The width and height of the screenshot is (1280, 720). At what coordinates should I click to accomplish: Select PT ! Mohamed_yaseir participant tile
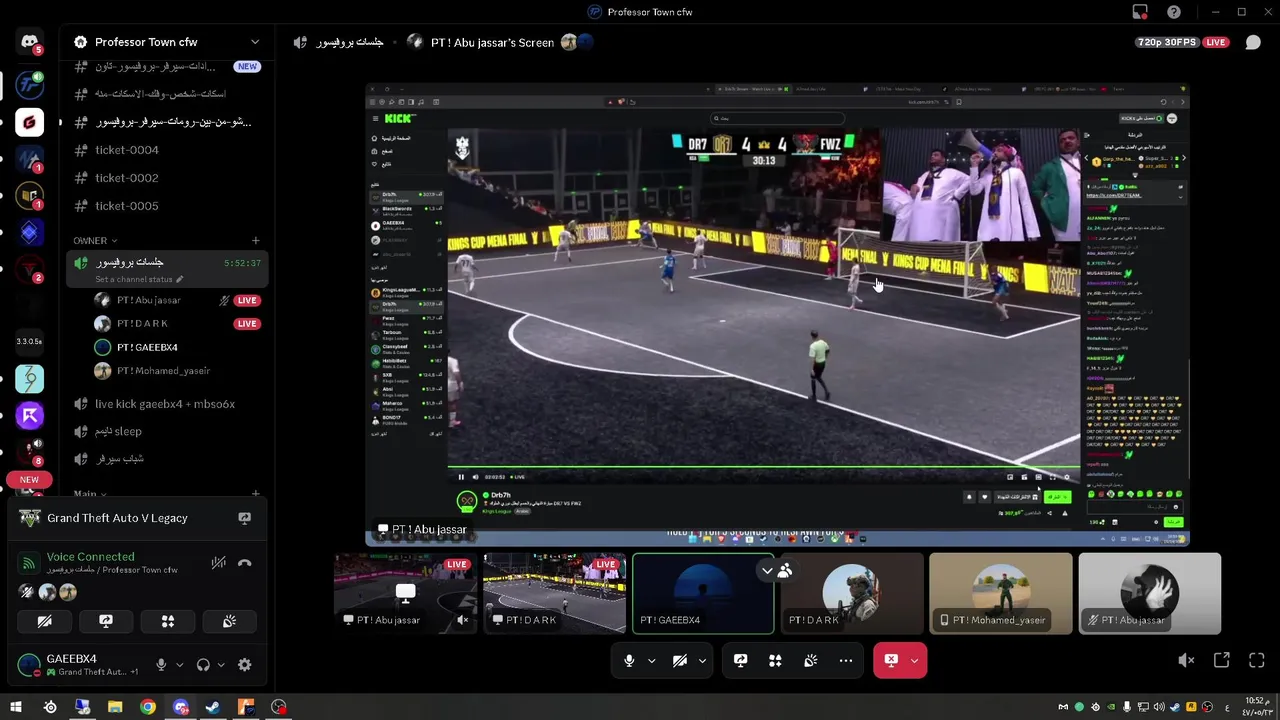1000,593
